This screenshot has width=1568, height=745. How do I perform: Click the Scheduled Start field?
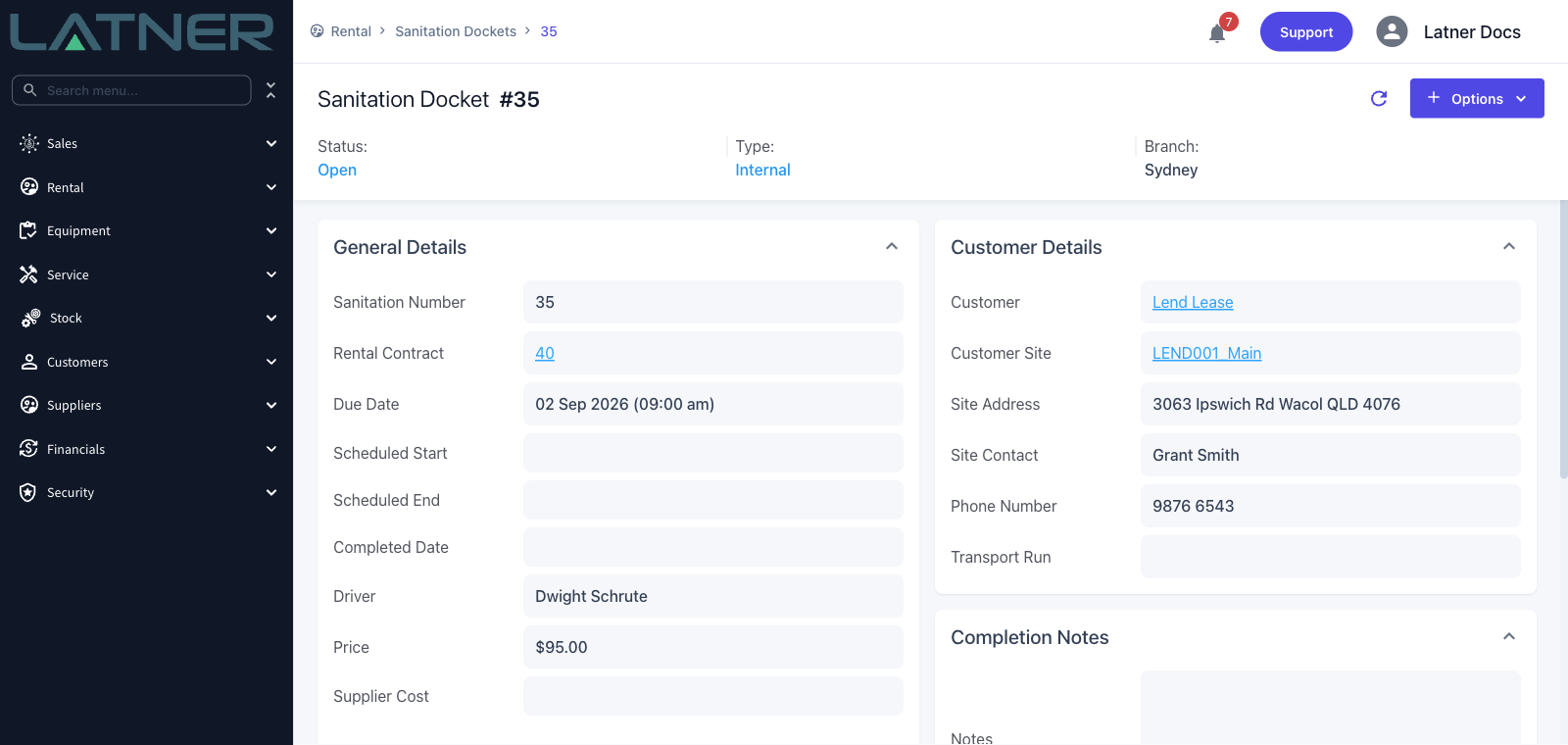[713, 453]
